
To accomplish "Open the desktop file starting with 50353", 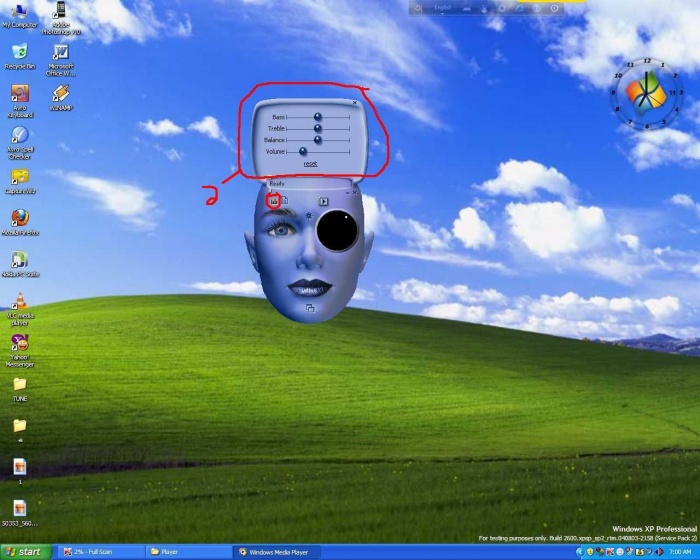I will coord(20,513).
